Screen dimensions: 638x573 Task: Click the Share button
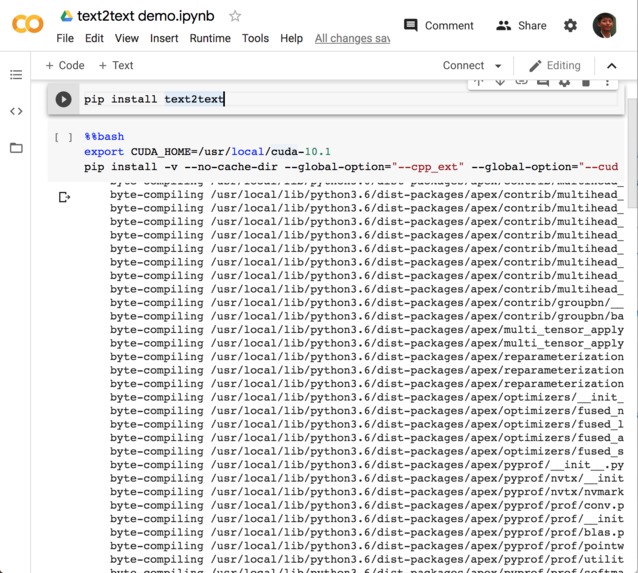(x=521, y=26)
